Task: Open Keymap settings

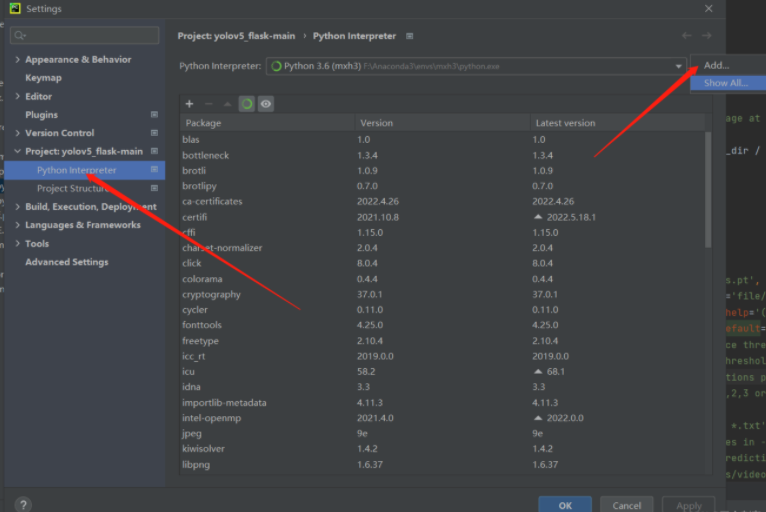Action: [43, 78]
